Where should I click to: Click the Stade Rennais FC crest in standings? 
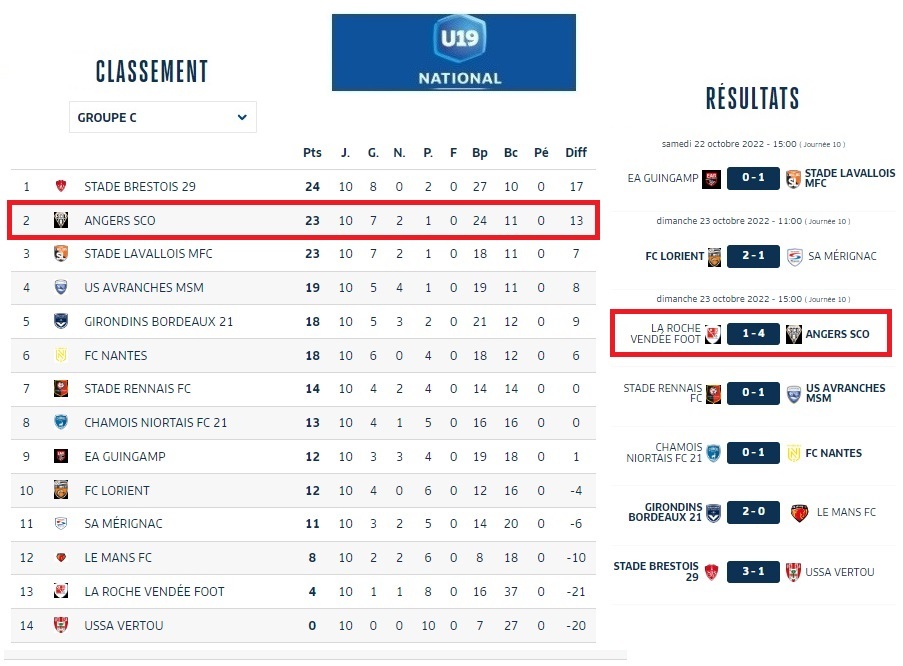(61, 389)
